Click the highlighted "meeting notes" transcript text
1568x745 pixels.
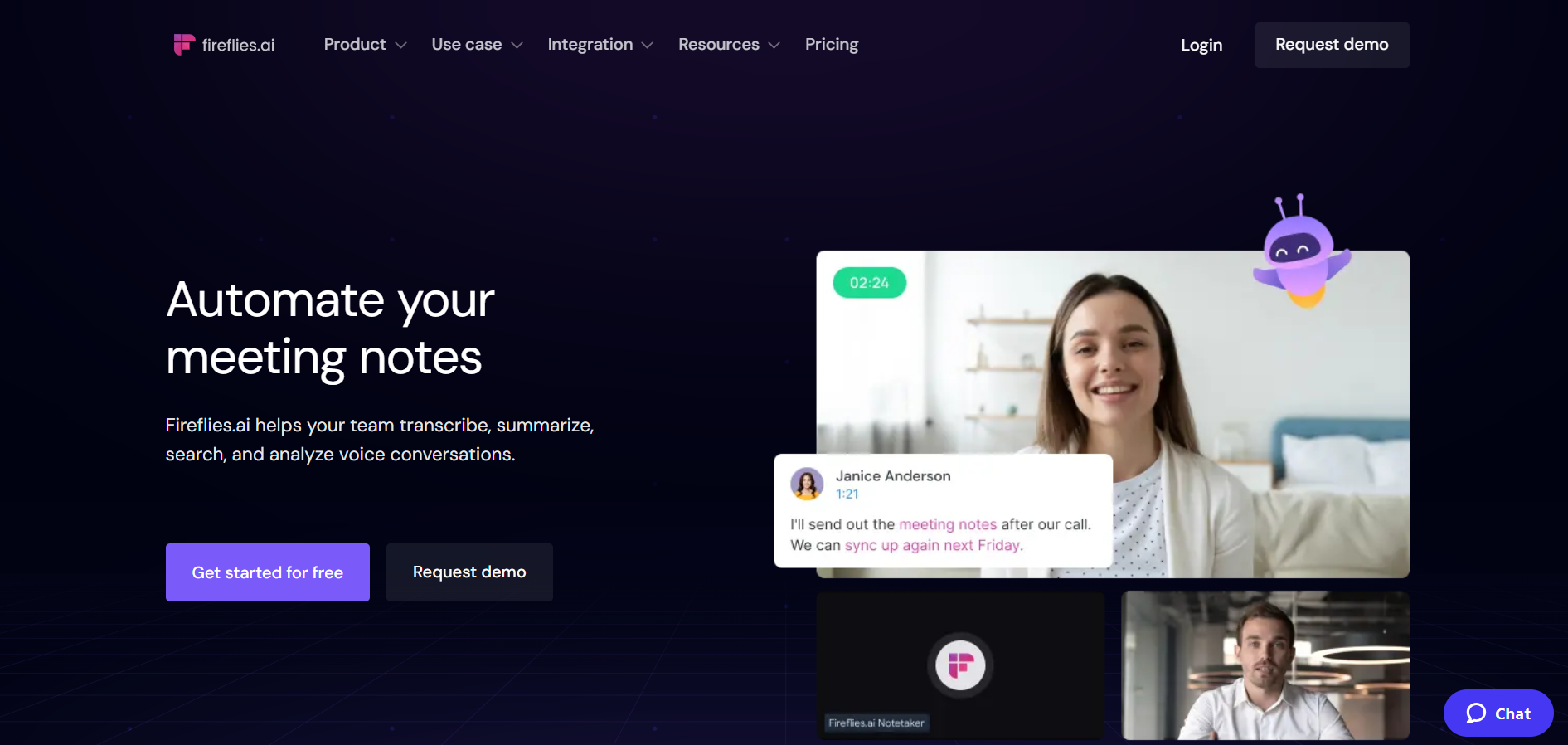948,524
